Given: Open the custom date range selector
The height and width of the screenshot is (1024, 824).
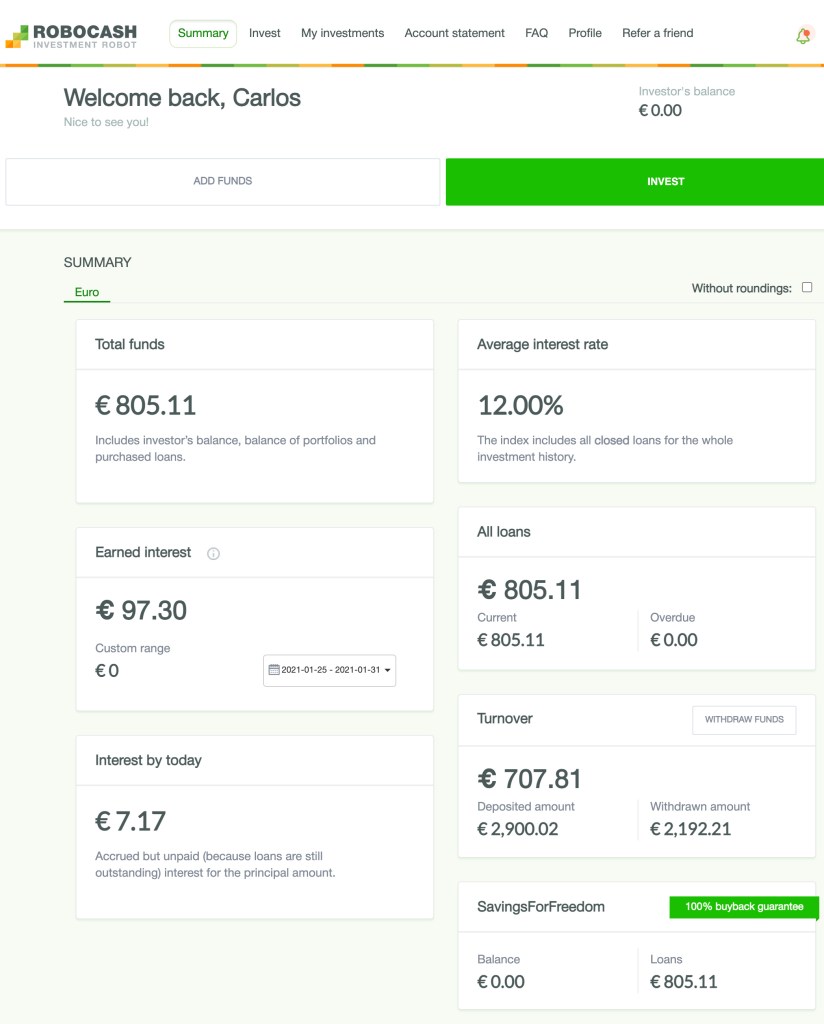Looking at the screenshot, I should pos(330,671).
